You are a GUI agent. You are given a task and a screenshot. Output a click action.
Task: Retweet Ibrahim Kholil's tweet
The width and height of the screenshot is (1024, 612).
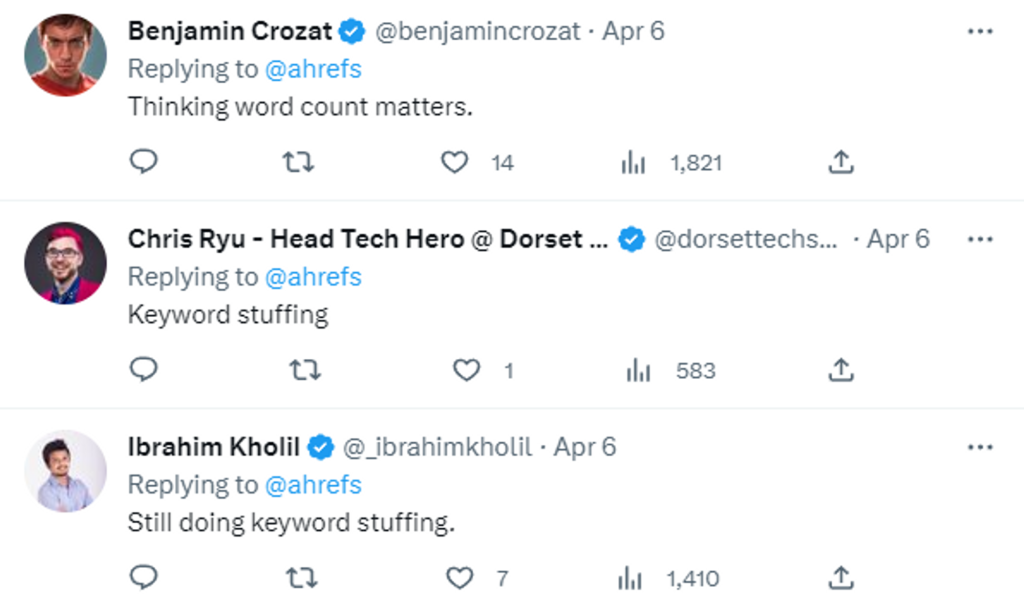302,578
